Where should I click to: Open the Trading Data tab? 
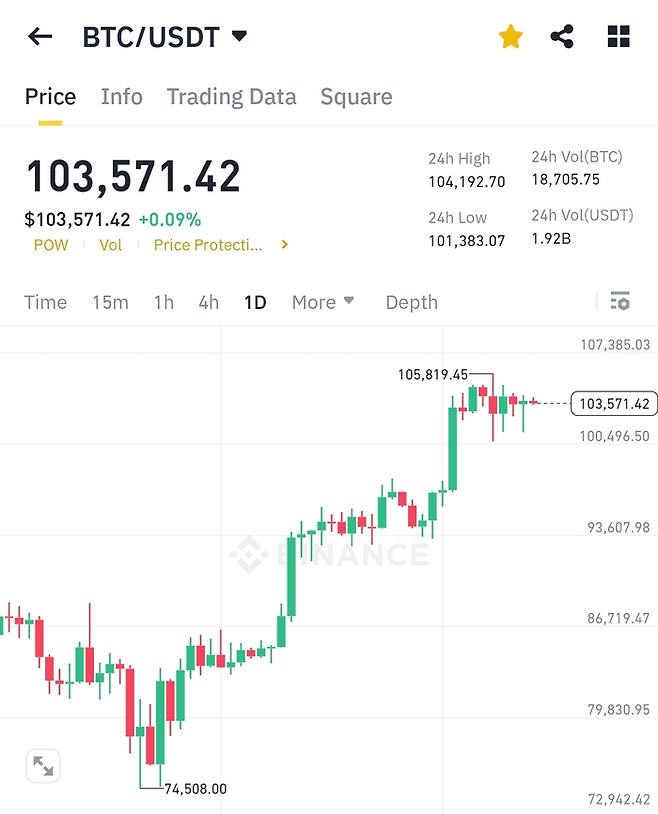point(231,97)
